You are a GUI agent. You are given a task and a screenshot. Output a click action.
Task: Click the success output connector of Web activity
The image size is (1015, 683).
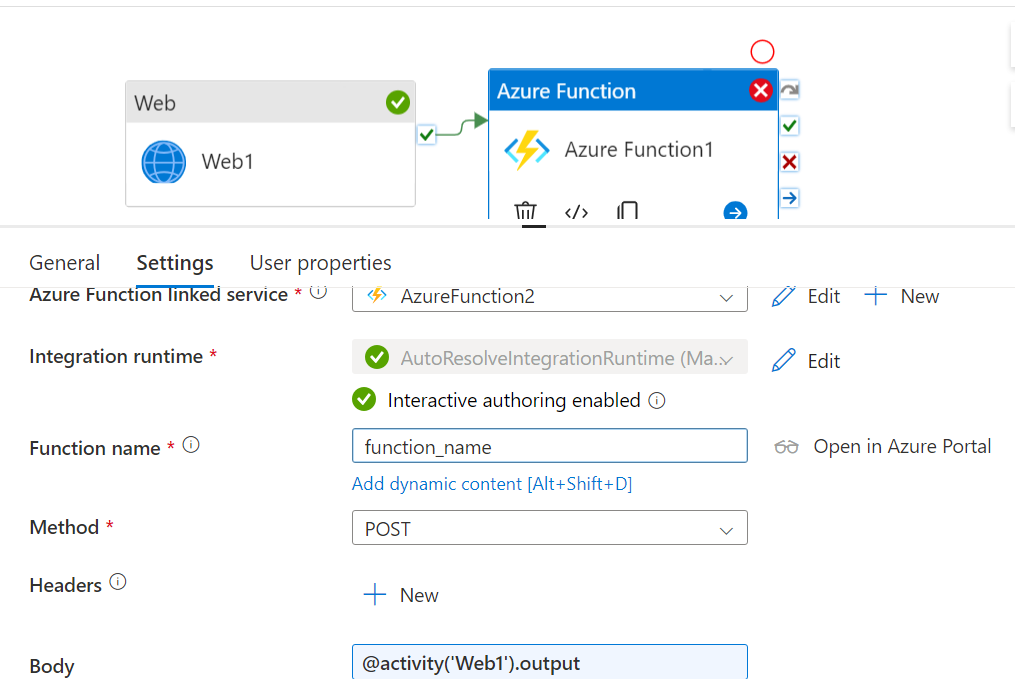426,135
